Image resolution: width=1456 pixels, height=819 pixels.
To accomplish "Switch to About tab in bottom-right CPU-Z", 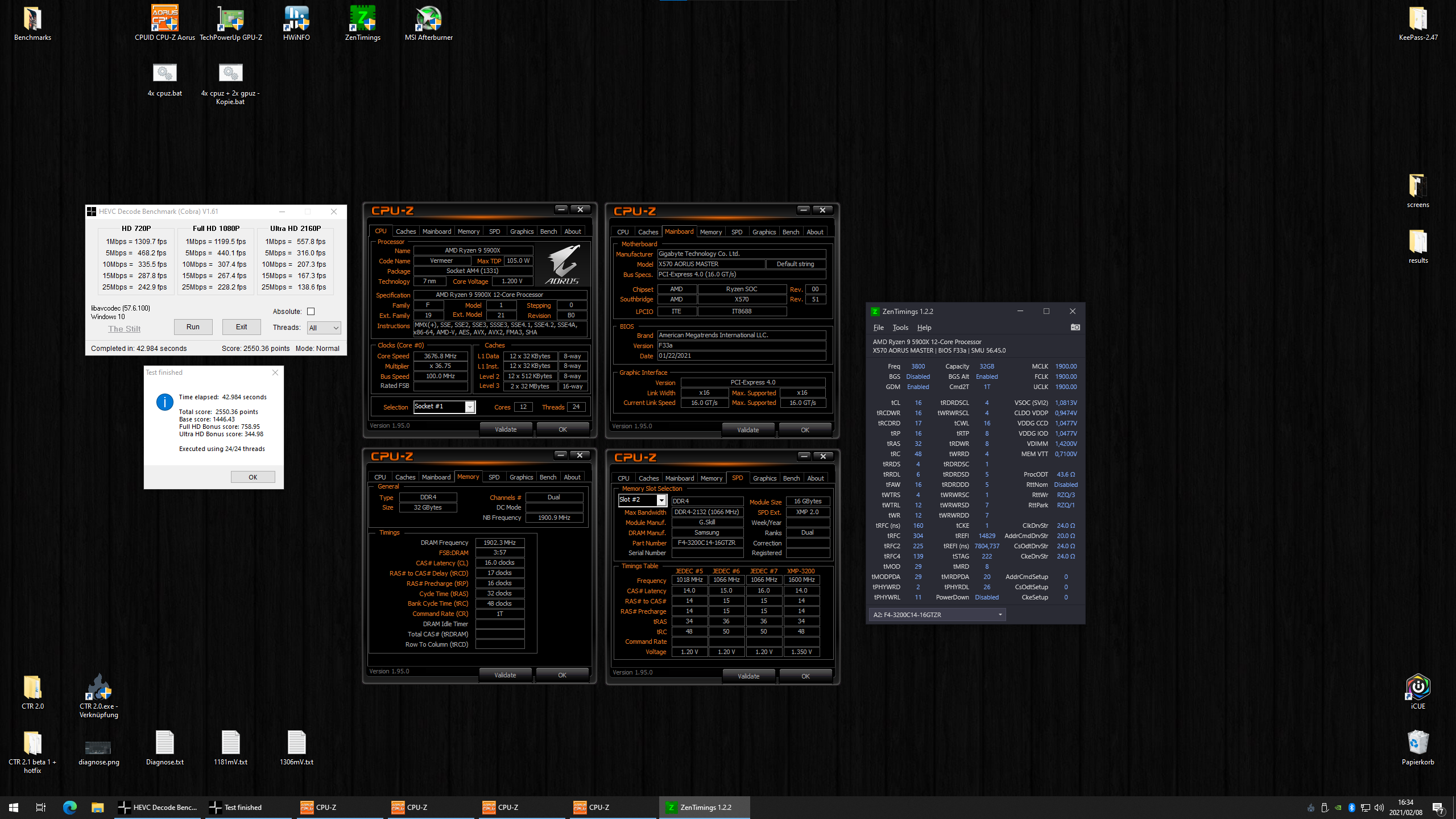I will [816, 478].
